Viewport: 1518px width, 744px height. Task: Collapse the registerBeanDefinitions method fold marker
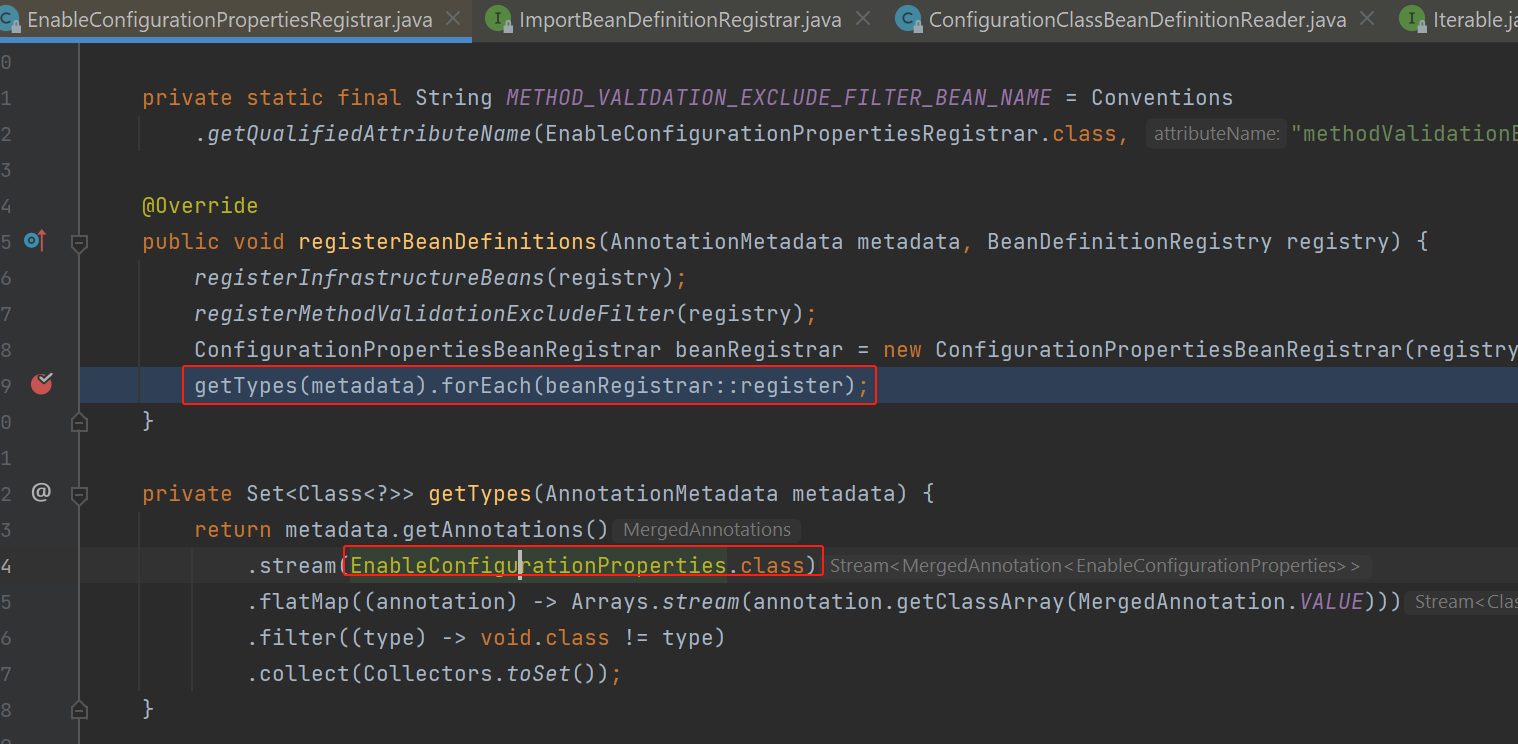pos(80,242)
